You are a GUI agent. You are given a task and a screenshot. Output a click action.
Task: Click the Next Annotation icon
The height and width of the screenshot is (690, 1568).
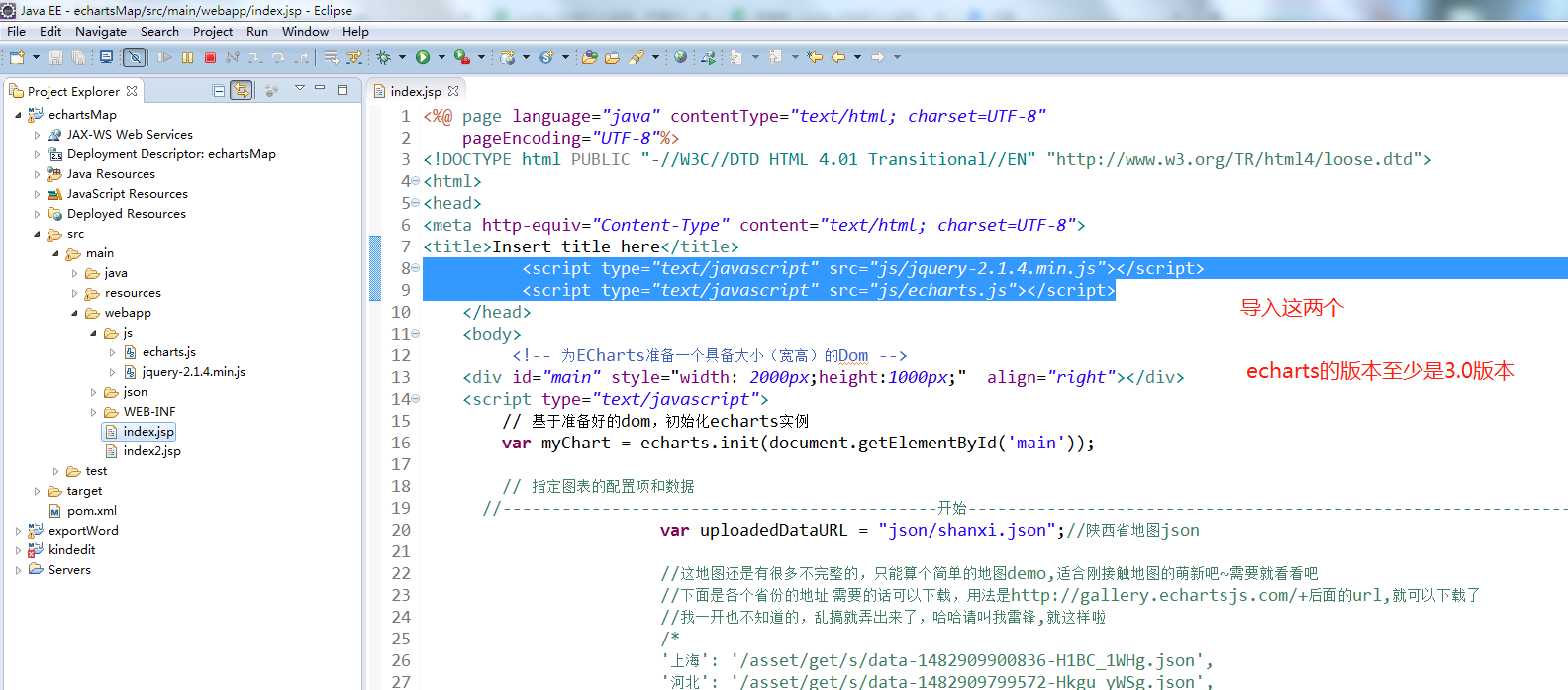click(735, 57)
